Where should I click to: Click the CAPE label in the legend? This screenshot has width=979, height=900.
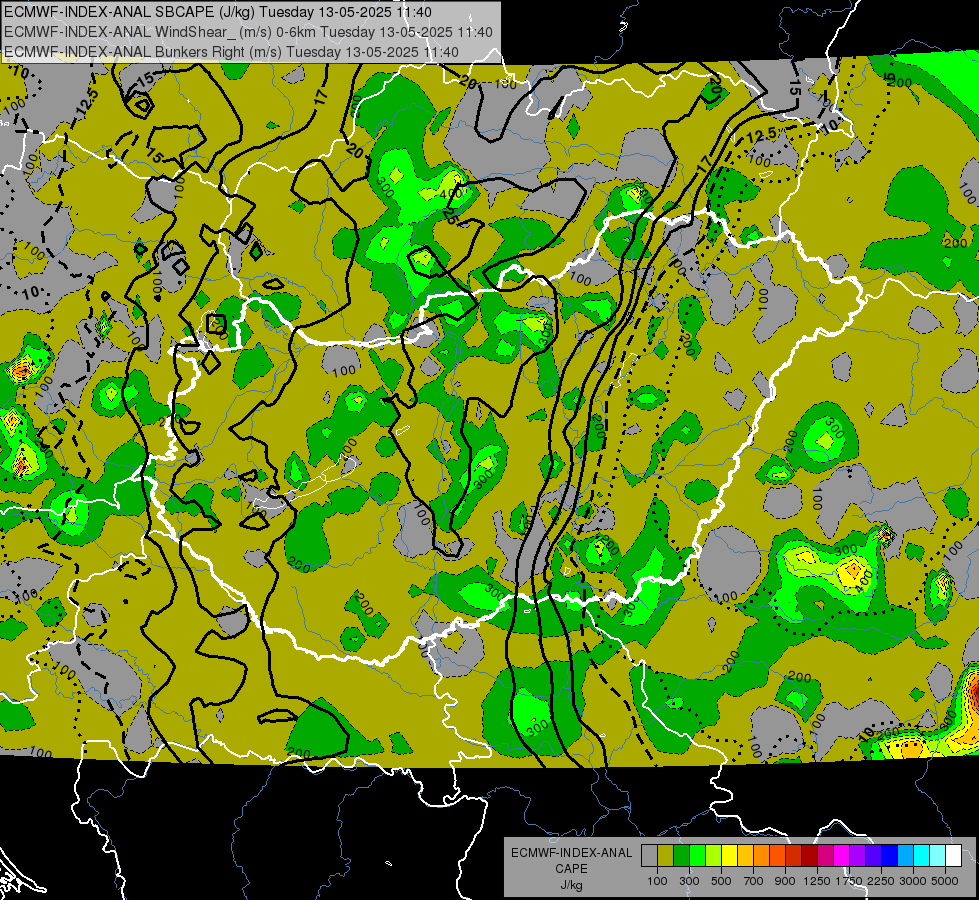[x=571, y=868]
